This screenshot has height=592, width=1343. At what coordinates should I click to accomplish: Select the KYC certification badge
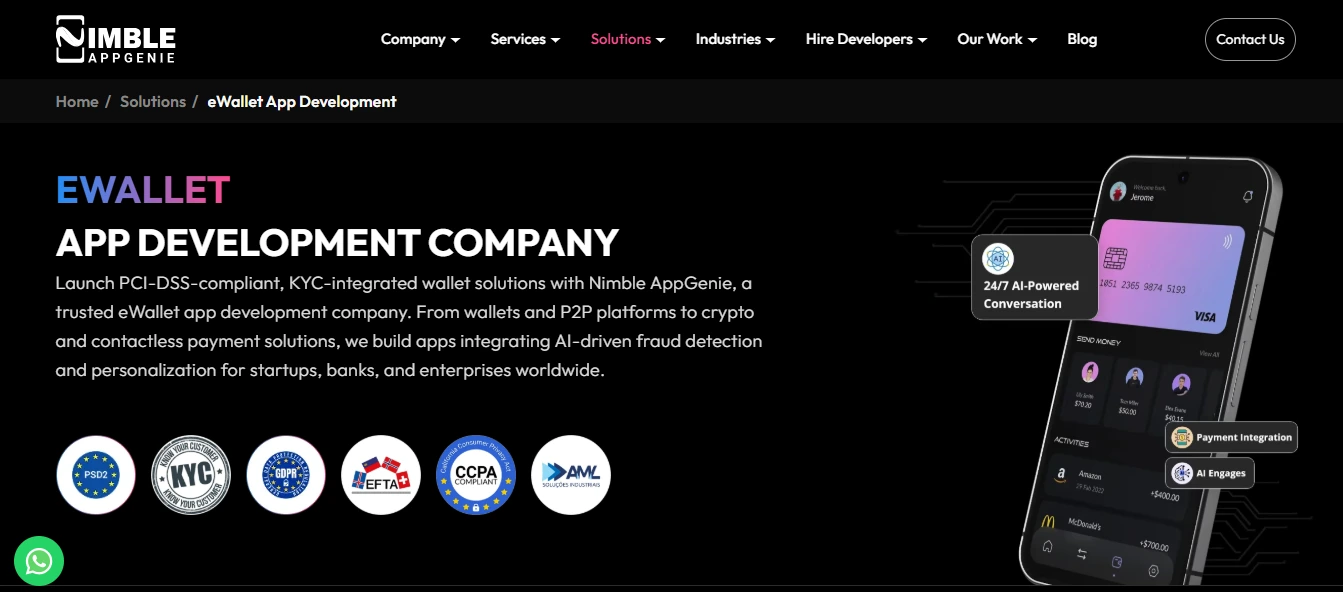(191, 475)
